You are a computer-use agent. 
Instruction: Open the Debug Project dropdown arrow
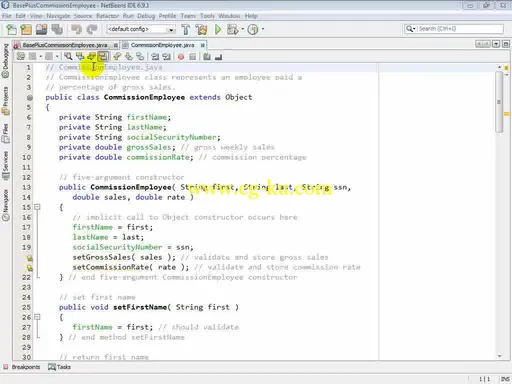coord(242,29)
